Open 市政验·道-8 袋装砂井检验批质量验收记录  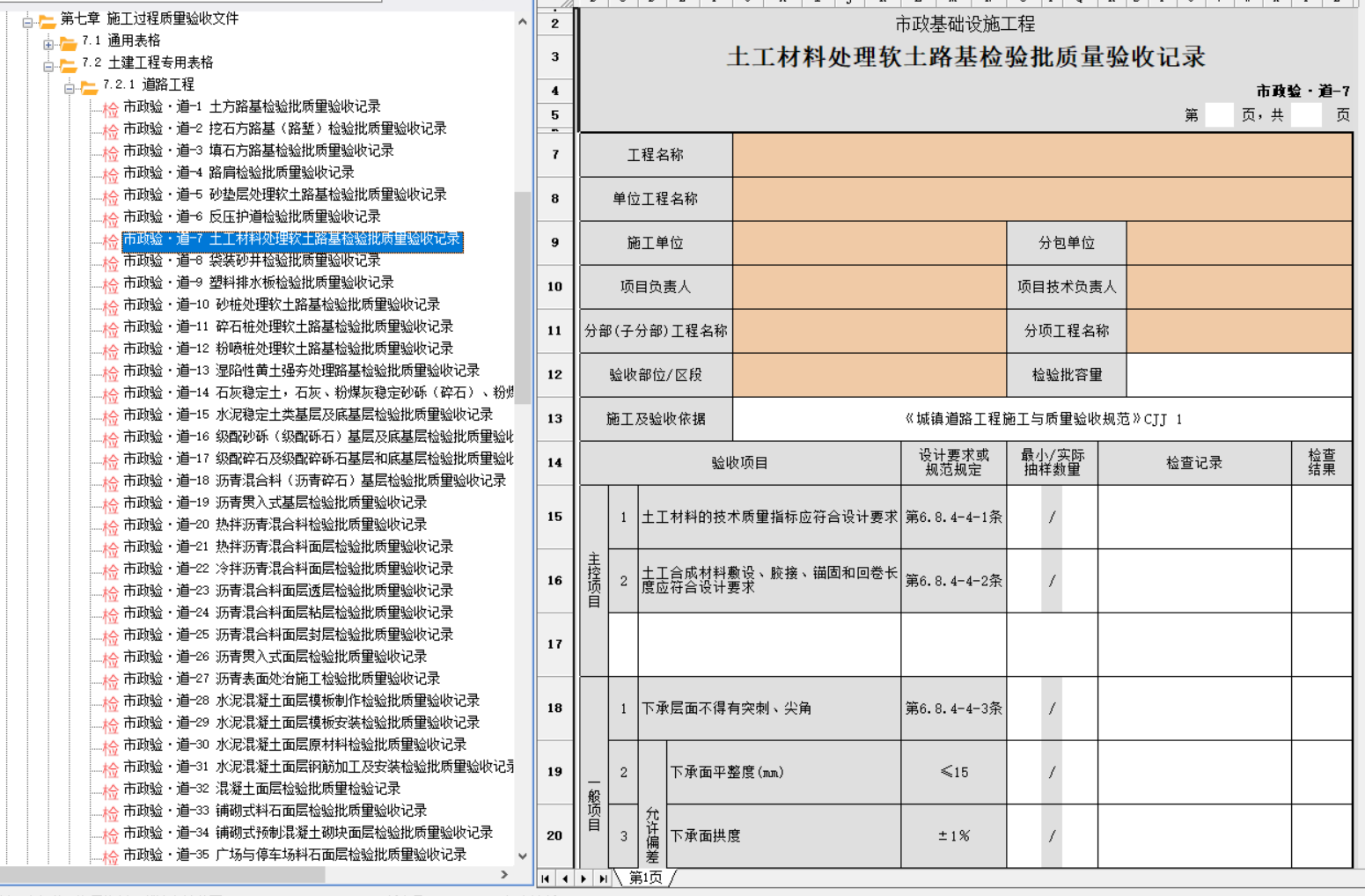coord(252,261)
